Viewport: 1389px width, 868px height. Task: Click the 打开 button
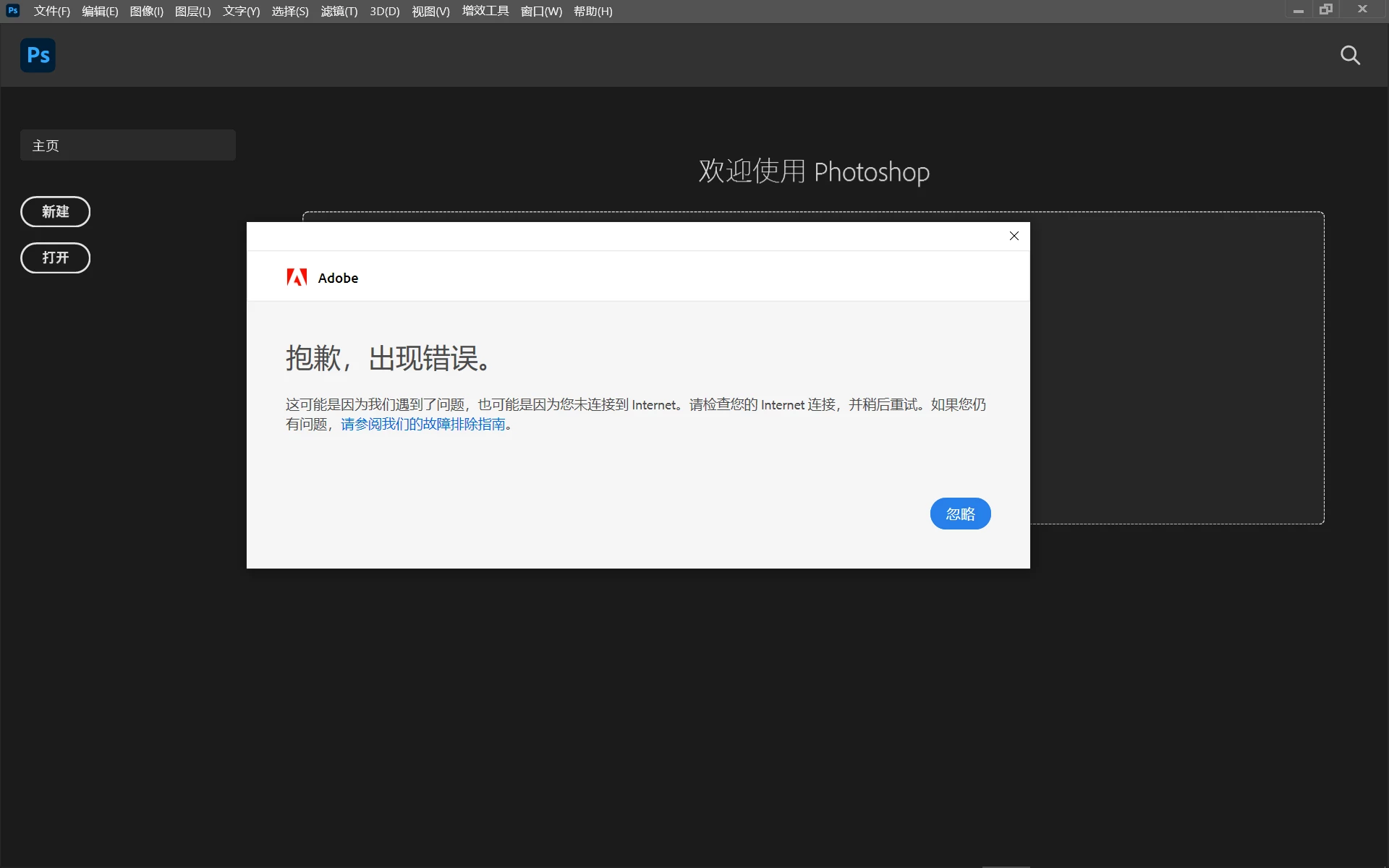(x=55, y=258)
